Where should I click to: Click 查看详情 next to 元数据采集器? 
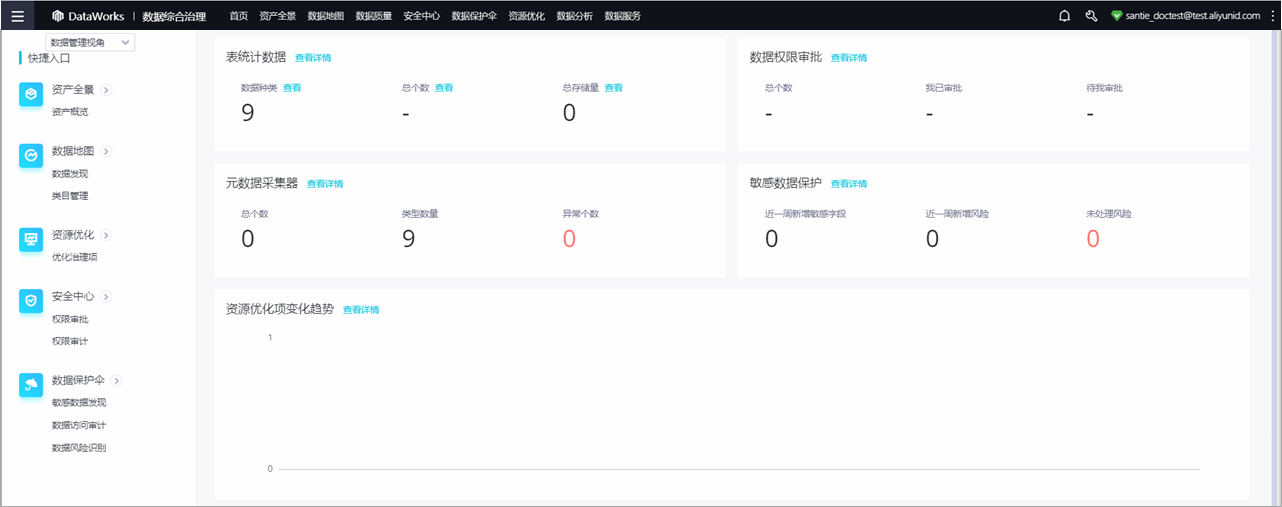325,184
